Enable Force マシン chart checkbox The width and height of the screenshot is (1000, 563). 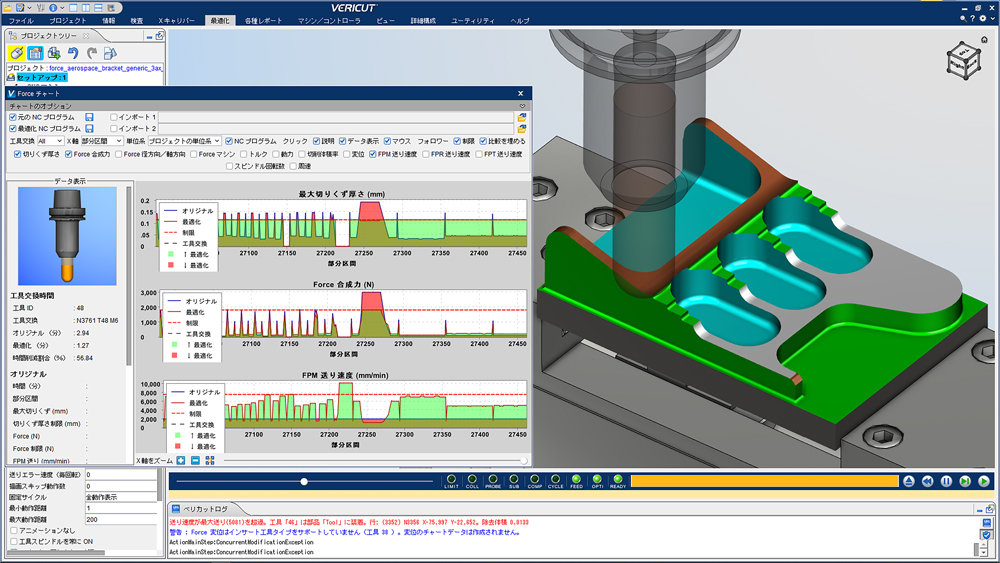point(193,154)
